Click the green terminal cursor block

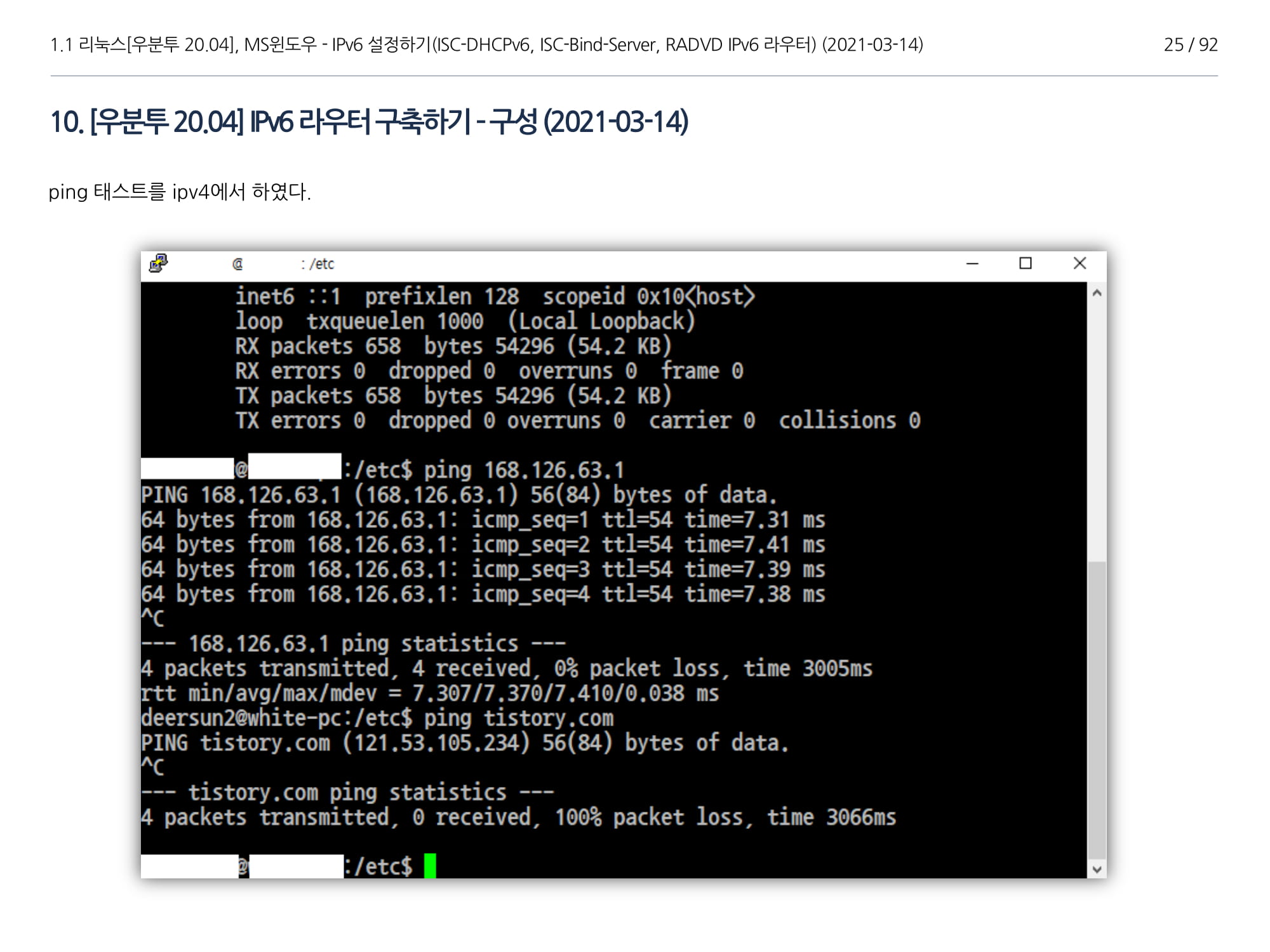point(430,866)
